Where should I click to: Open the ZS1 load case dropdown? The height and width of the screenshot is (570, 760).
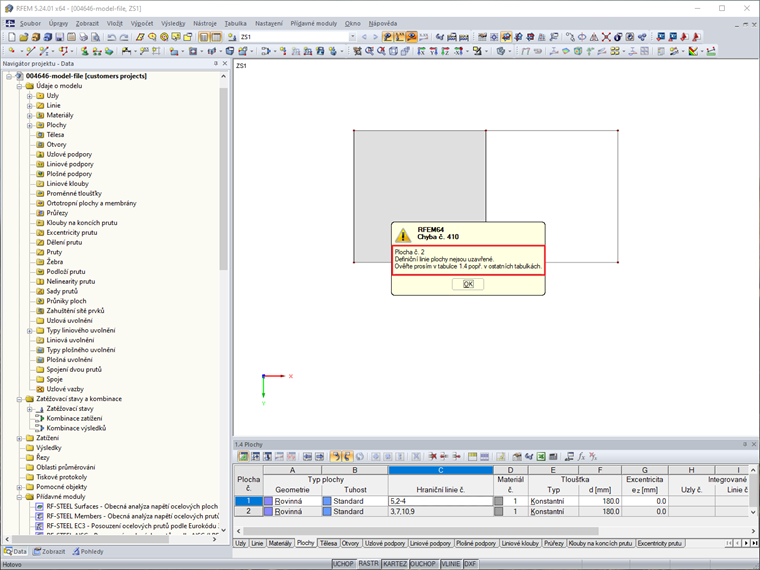tap(352, 37)
